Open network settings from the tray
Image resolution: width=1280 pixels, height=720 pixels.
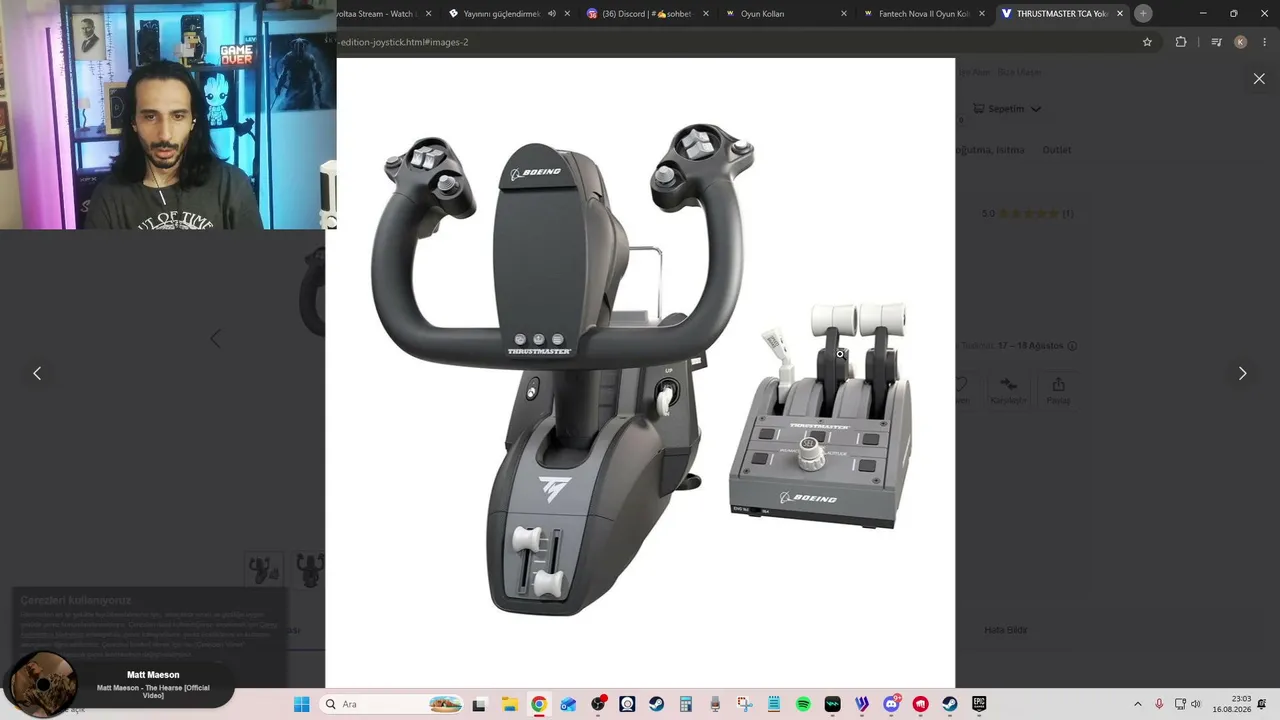[1180, 704]
